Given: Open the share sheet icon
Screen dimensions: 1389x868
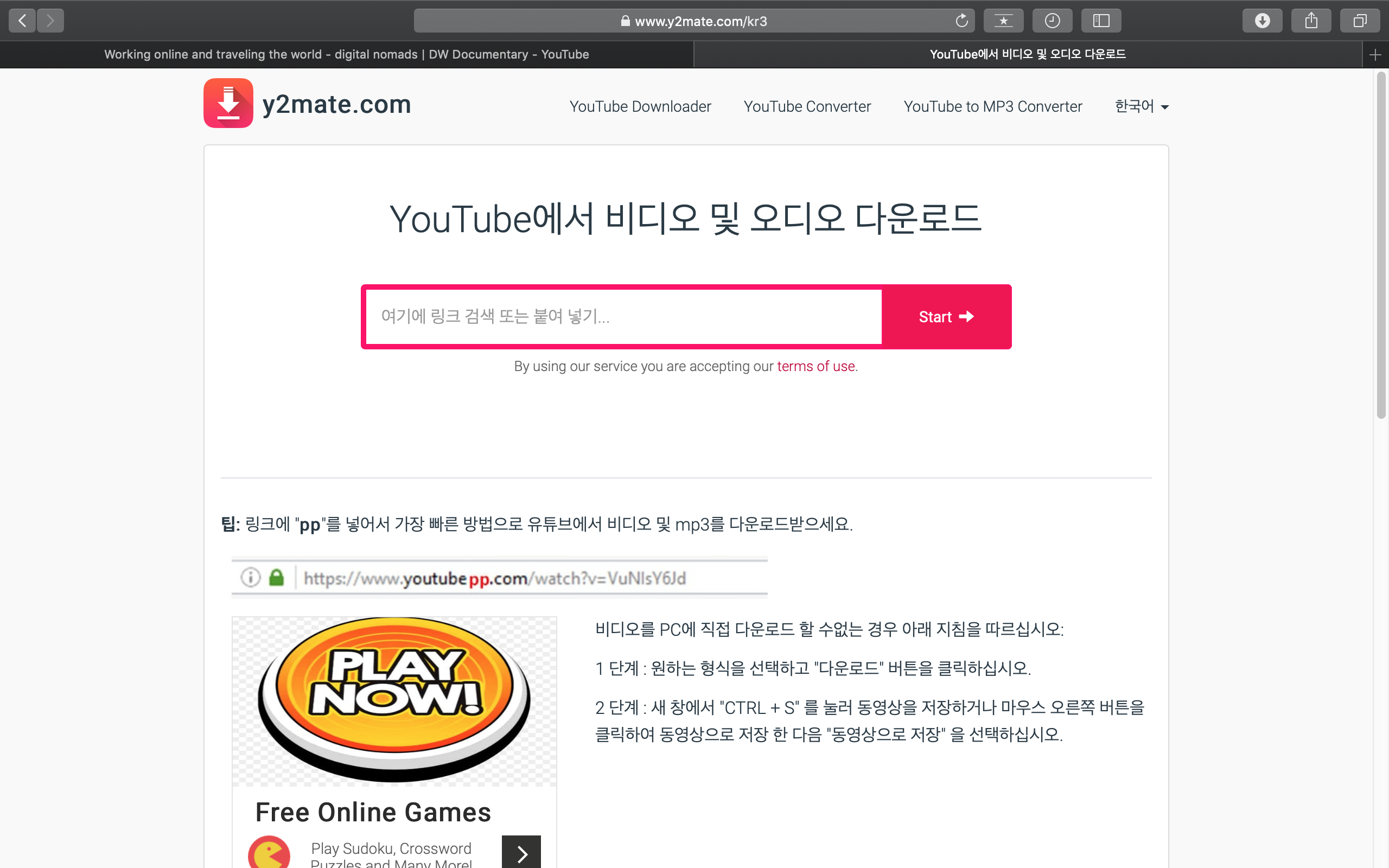Looking at the screenshot, I should [1311, 21].
